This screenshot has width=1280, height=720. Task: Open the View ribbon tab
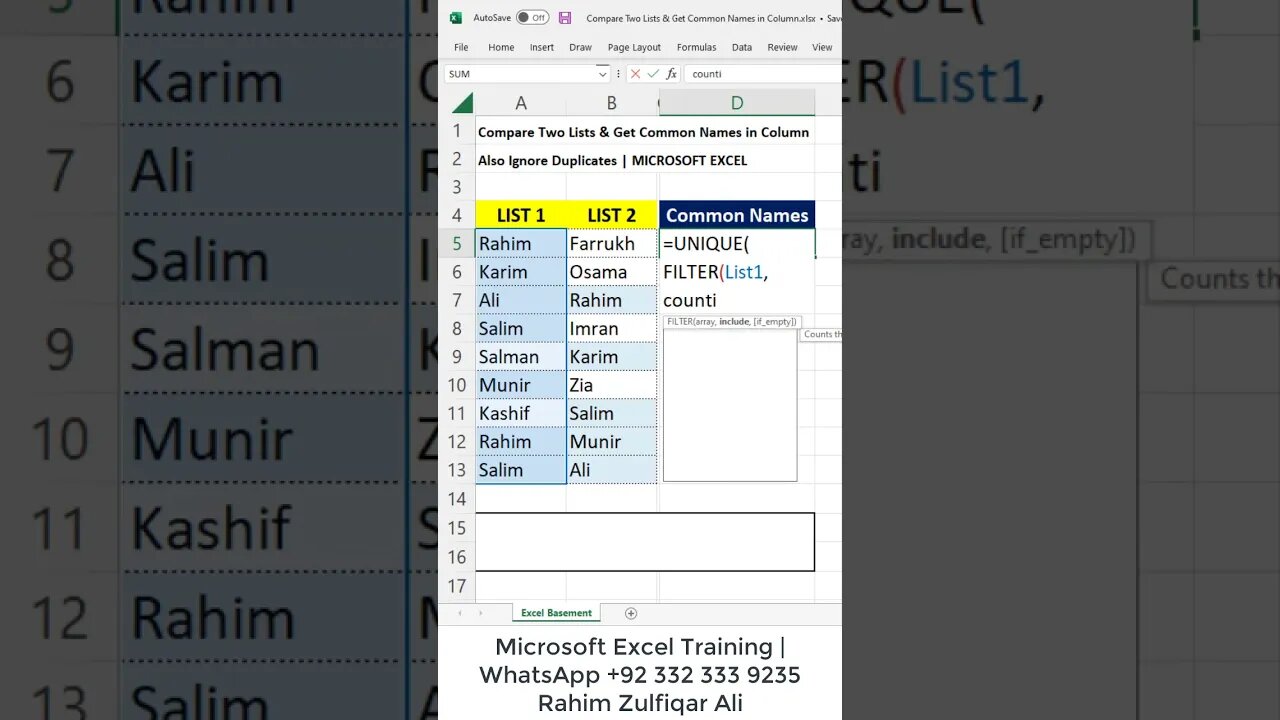(x=822, y=47)
